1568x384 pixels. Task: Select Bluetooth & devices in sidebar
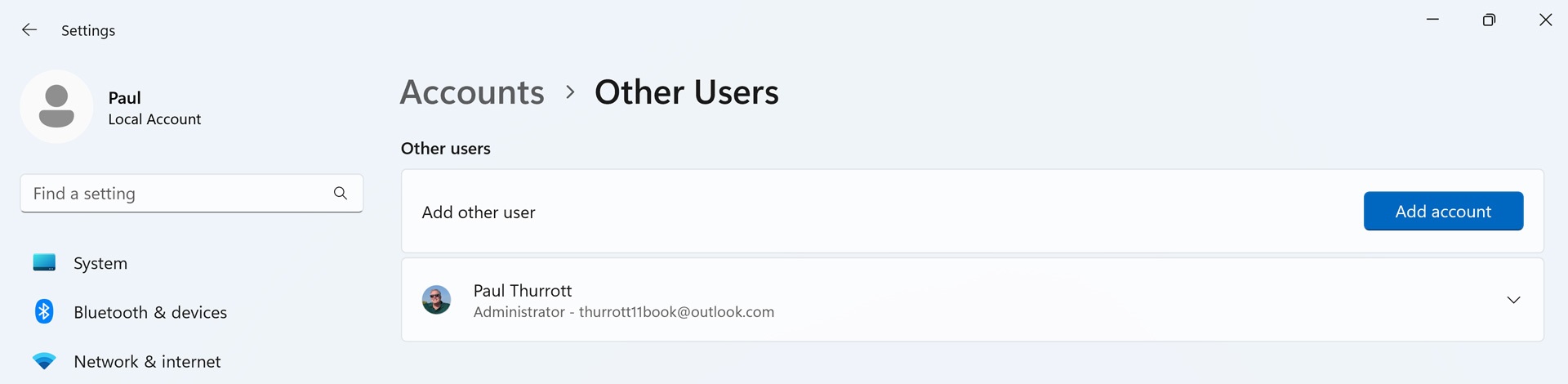tap(150, 312)
